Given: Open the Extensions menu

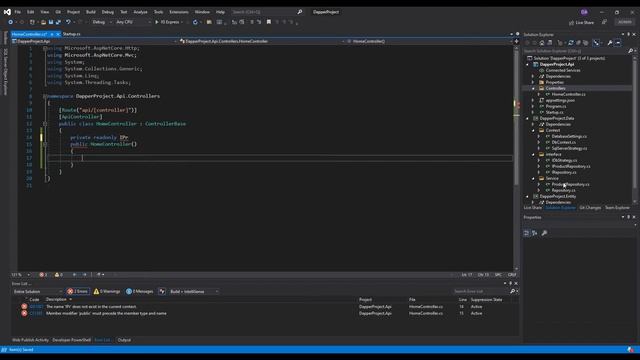Looking at the screenshot, I should (x=179, y=12).
